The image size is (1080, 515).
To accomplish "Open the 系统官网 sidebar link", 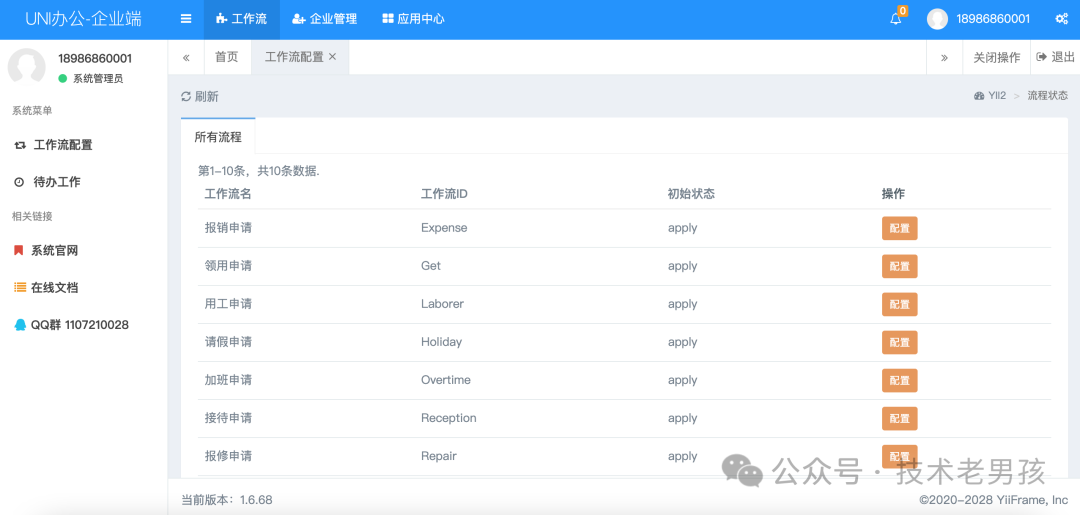I will 54,251.
